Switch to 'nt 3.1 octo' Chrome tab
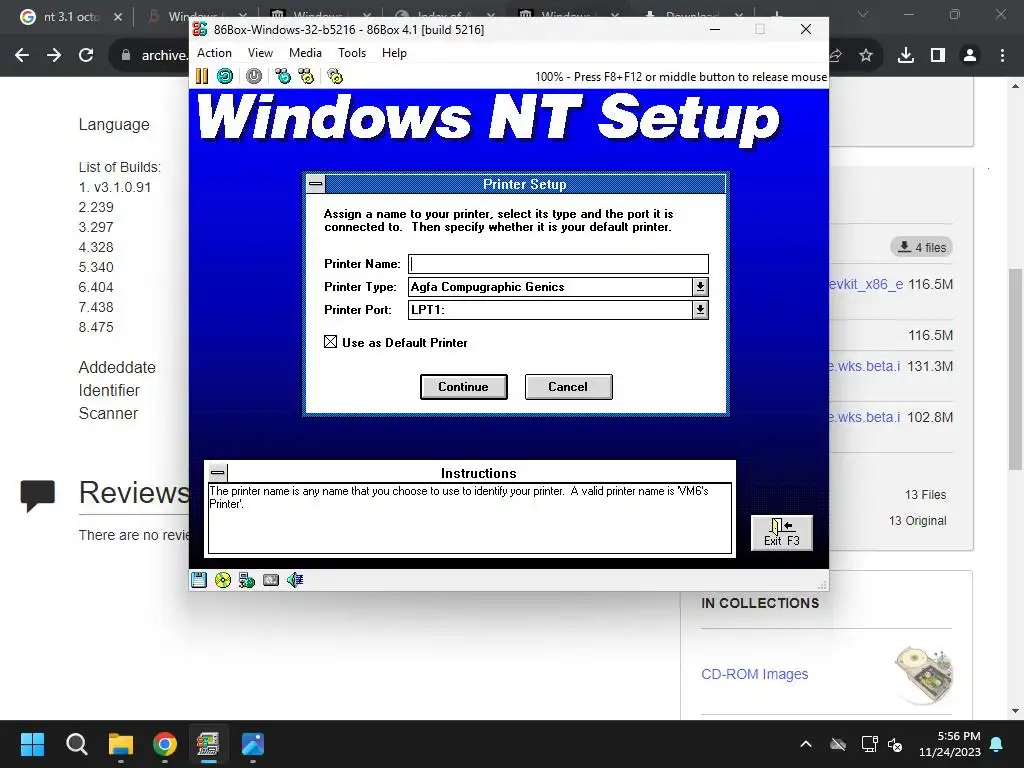Image resolution: width=1024 pixels, height=768 pixels. pos(71,17)
